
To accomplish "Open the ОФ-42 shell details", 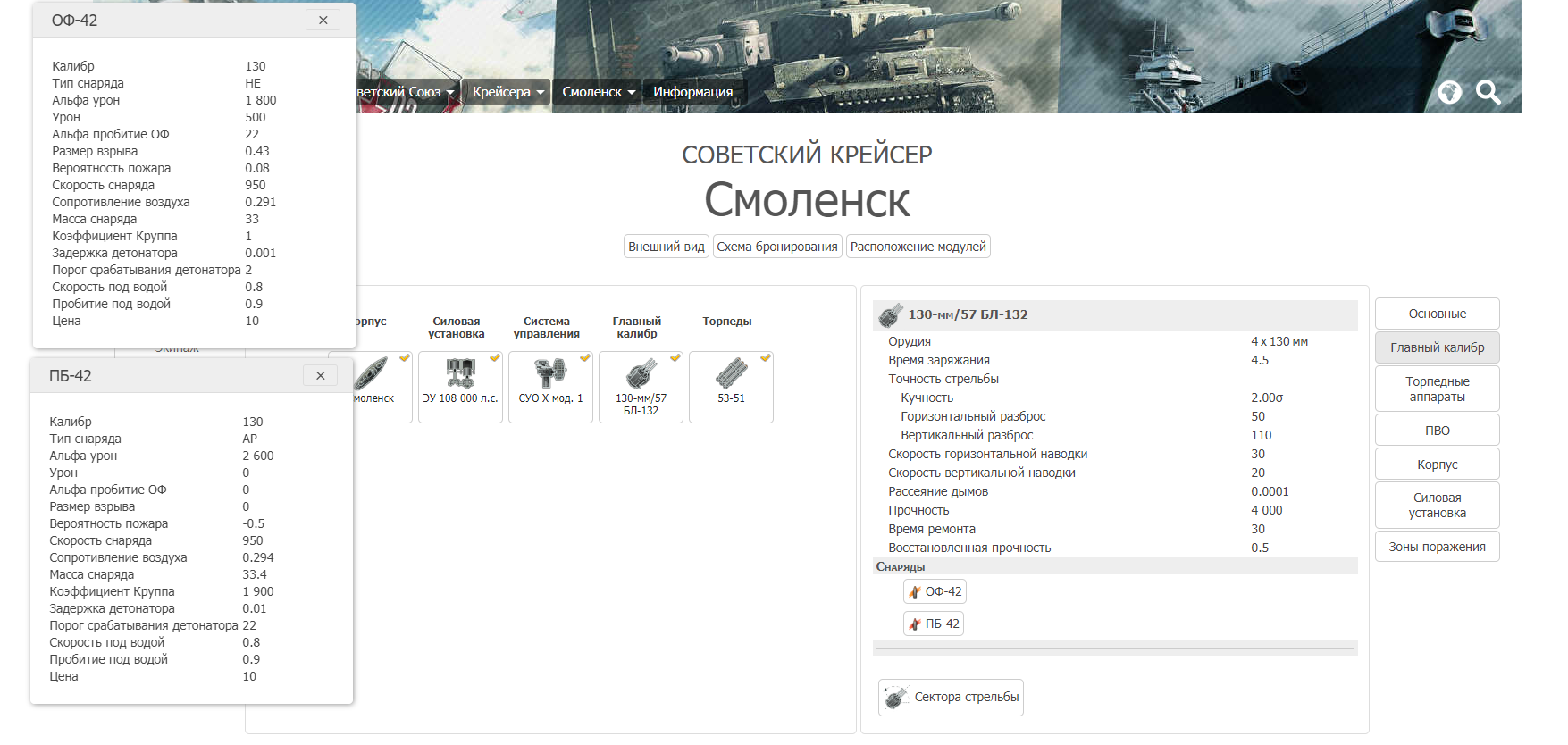I will tap(935, 591).
